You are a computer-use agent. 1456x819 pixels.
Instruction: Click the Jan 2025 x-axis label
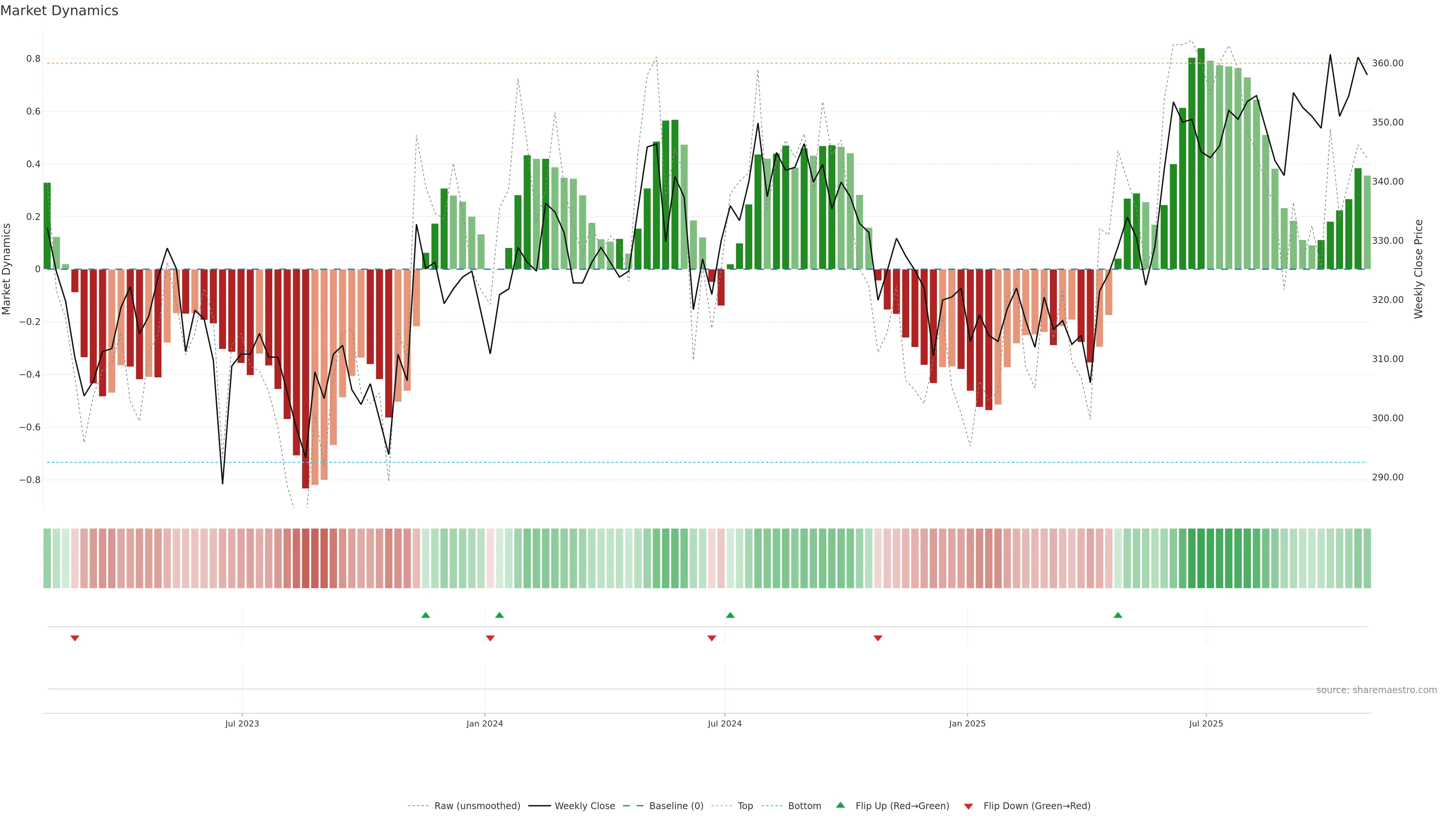click(x=967, y=723)
